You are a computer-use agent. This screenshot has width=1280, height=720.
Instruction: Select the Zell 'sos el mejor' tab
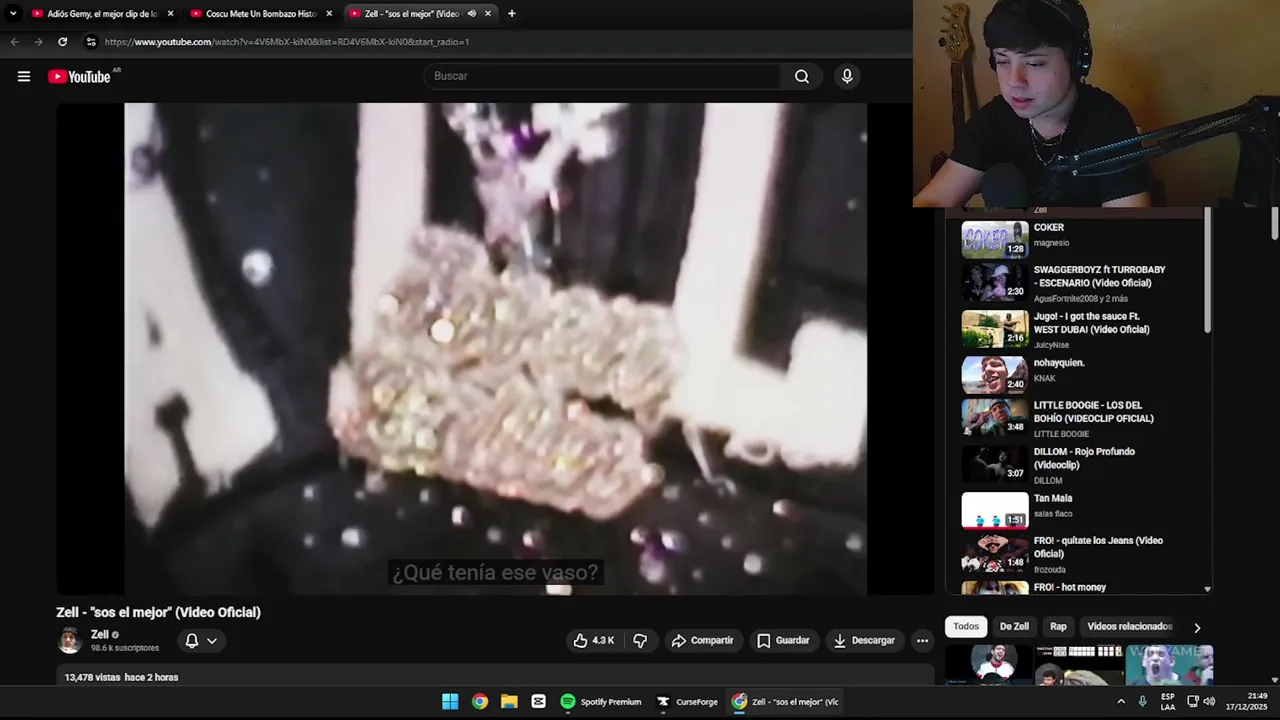411,14
